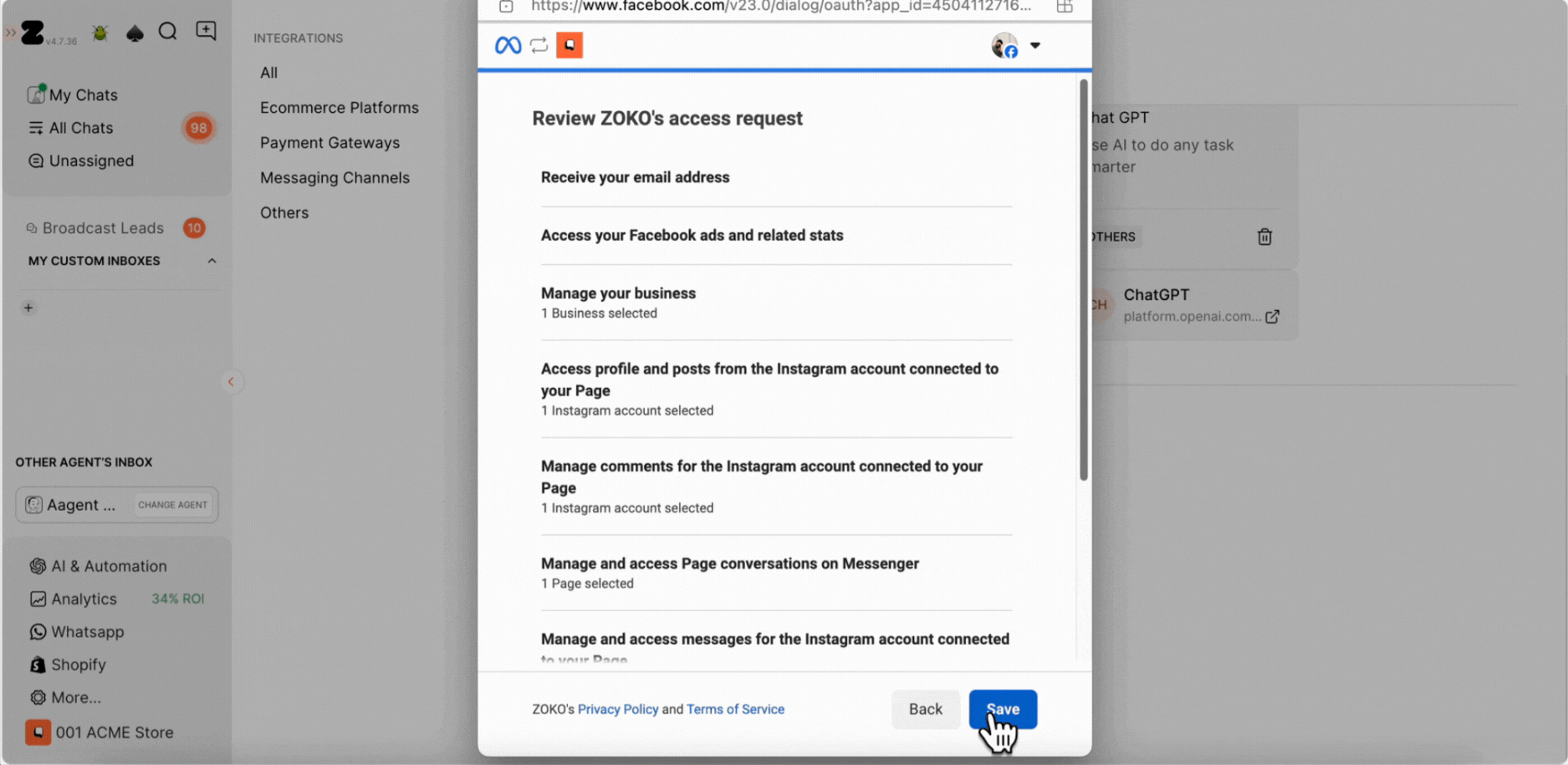The image size is (1568, 765).
Task: Click the Analytics chart icon
Action: [38, 599]
